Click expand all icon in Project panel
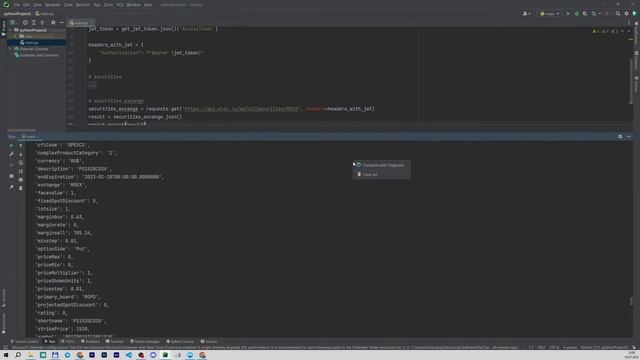640x360 pixels. (x=33, y=22)
